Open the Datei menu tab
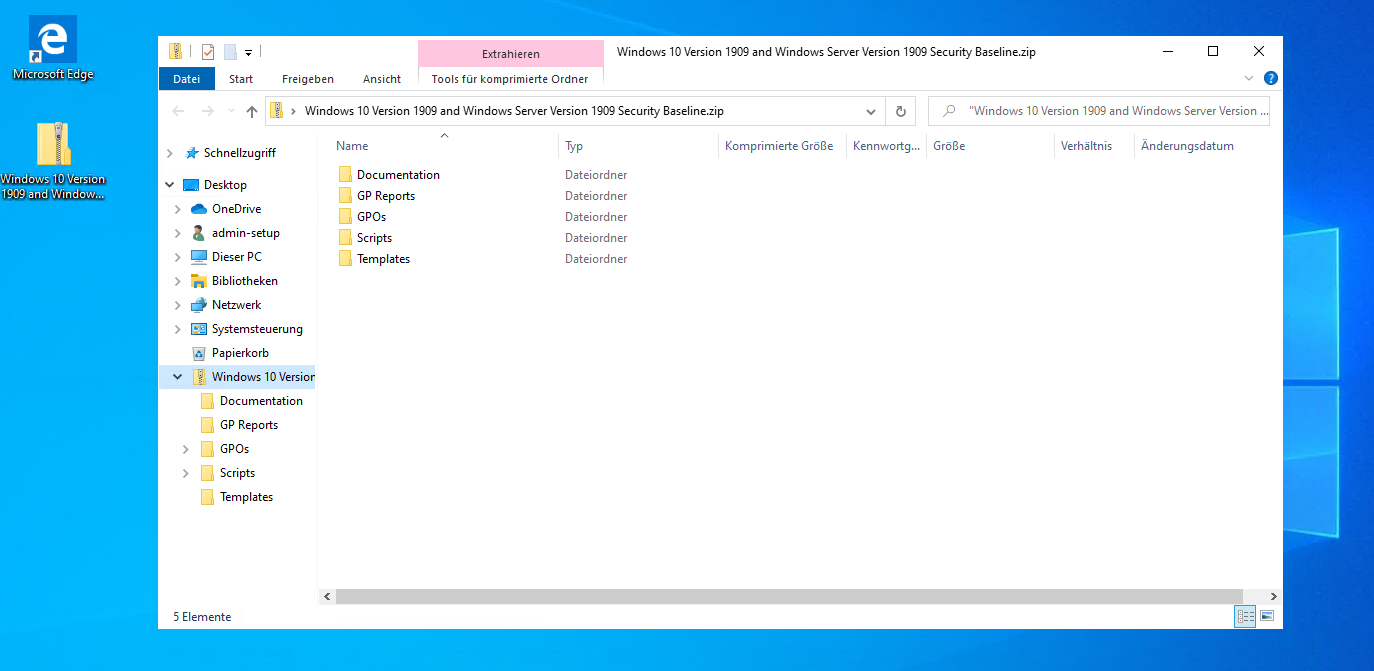 pos(187,79)
